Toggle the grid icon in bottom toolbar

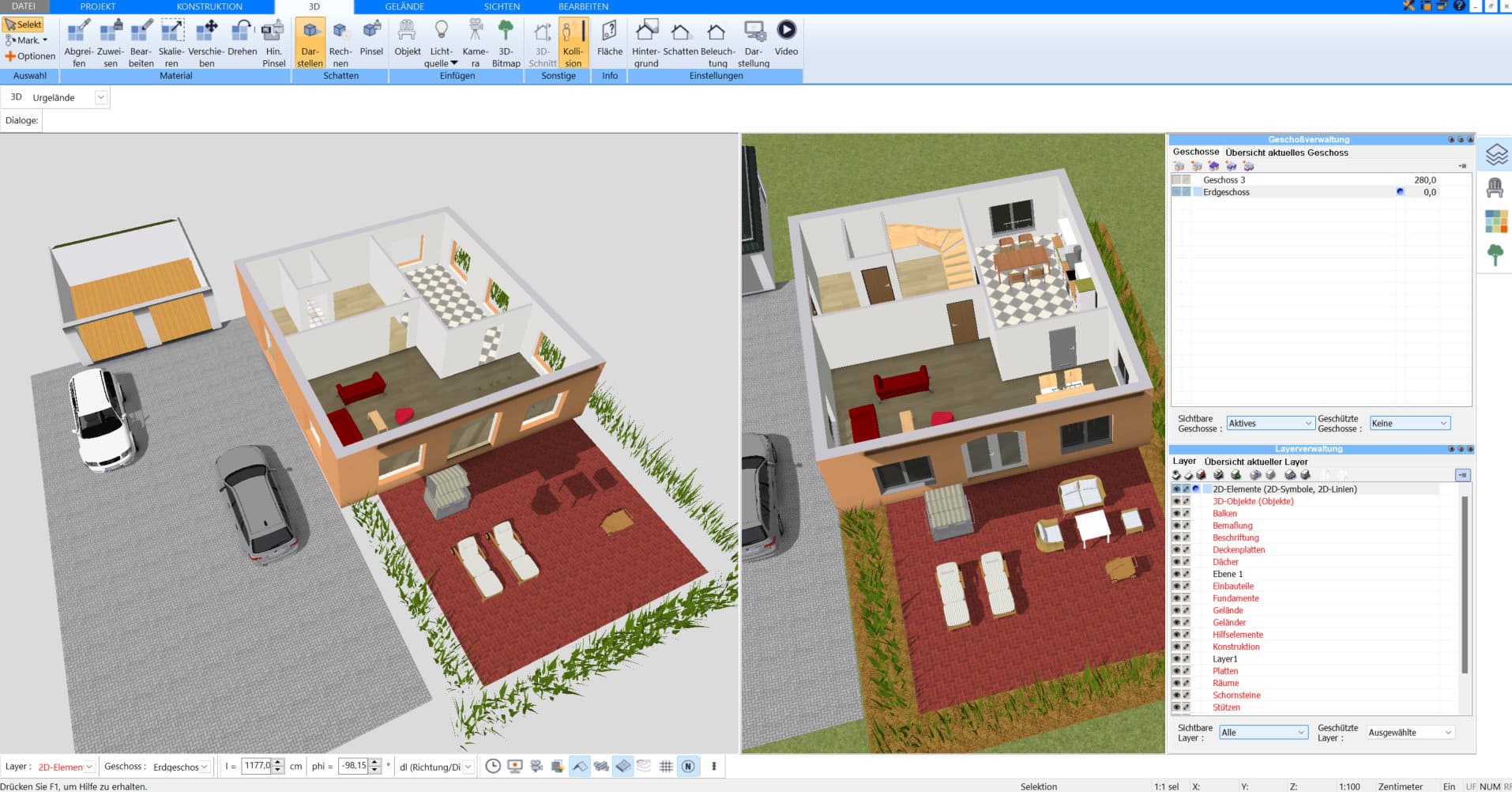click(666, 766)
